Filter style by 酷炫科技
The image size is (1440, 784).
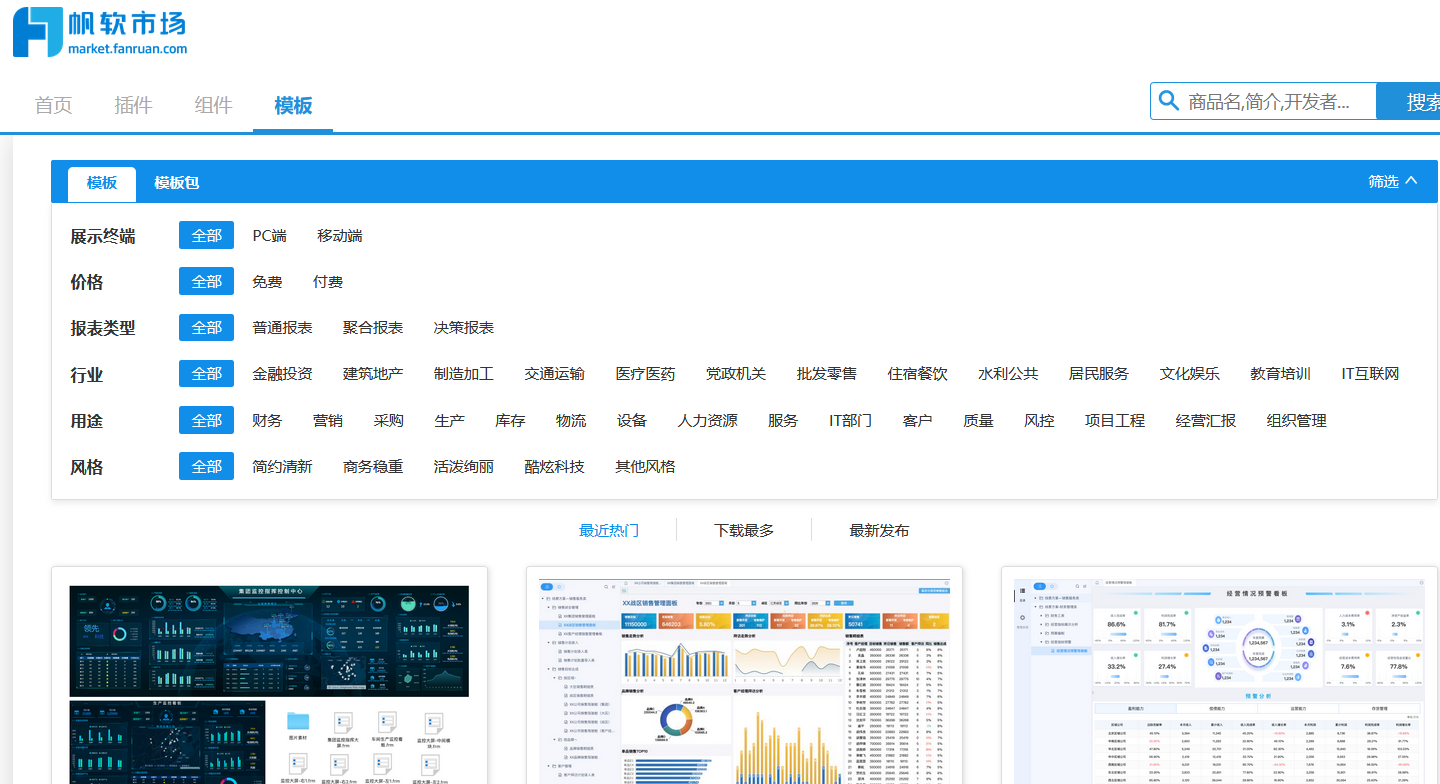point(555,467)
